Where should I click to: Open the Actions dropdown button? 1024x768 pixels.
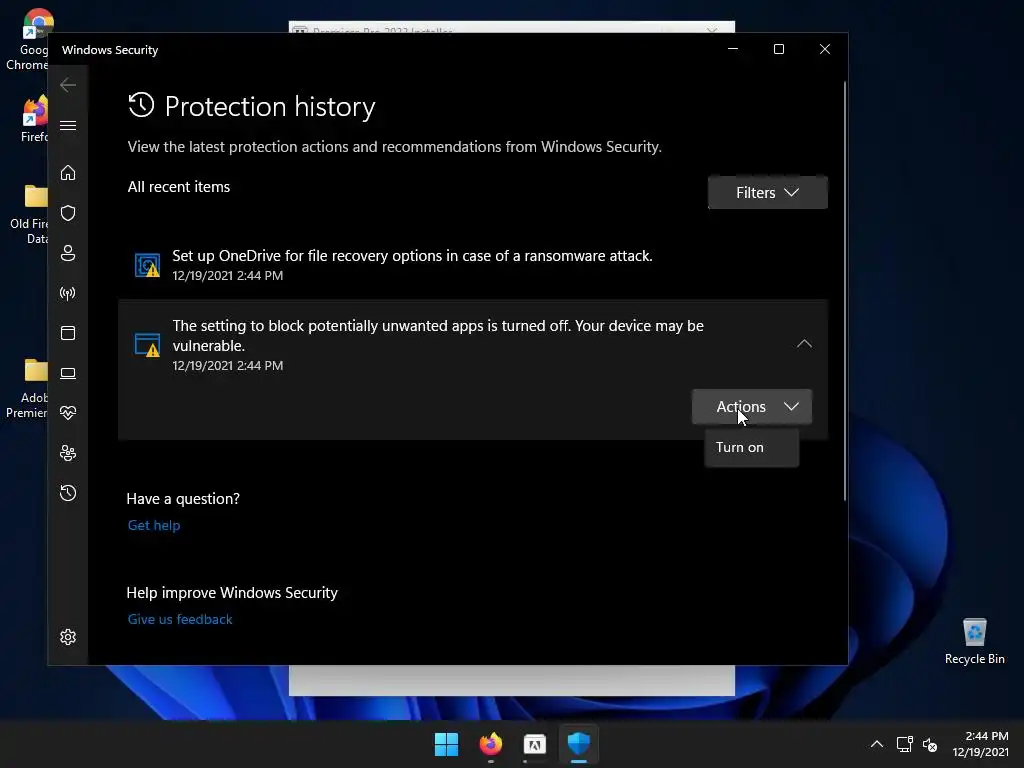(752, 406)
